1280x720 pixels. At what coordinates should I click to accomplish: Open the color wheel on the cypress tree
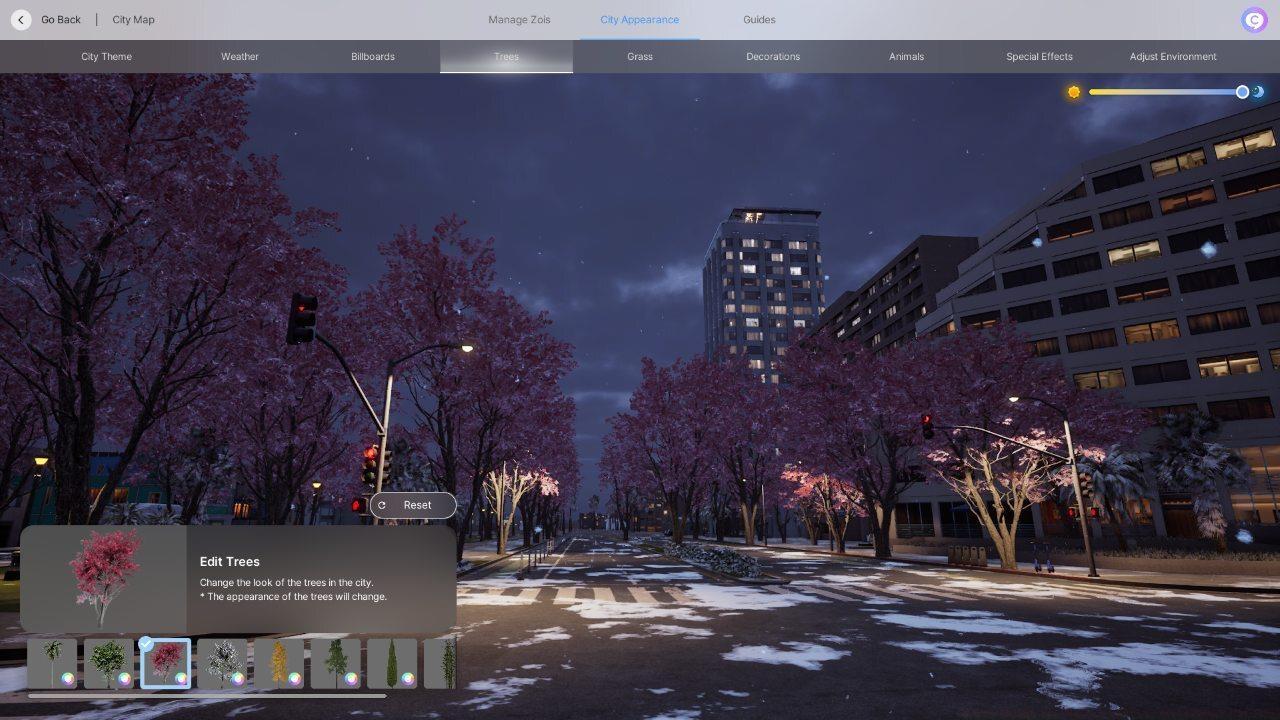point(406,678)
